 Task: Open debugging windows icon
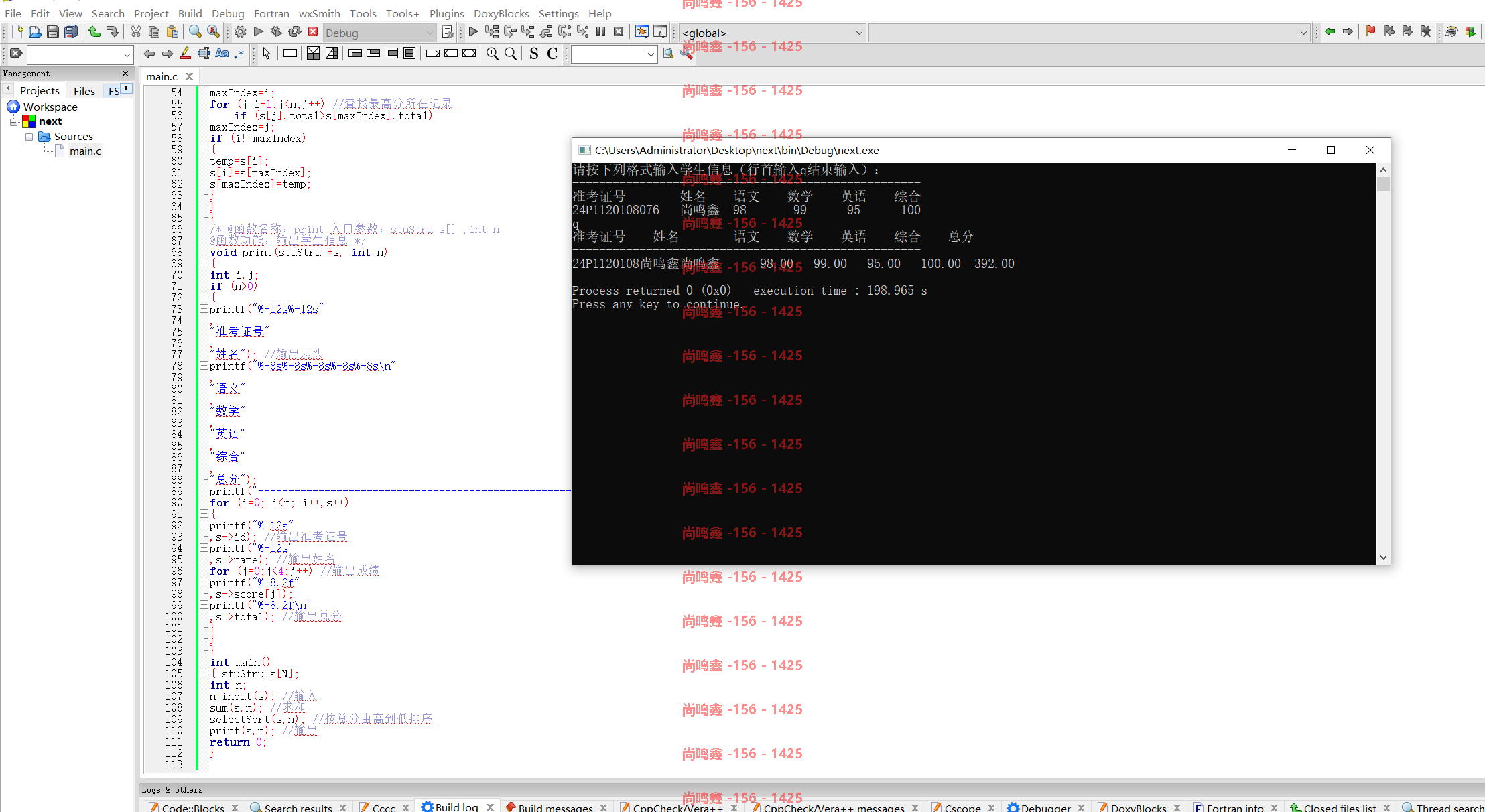(641, 31)
